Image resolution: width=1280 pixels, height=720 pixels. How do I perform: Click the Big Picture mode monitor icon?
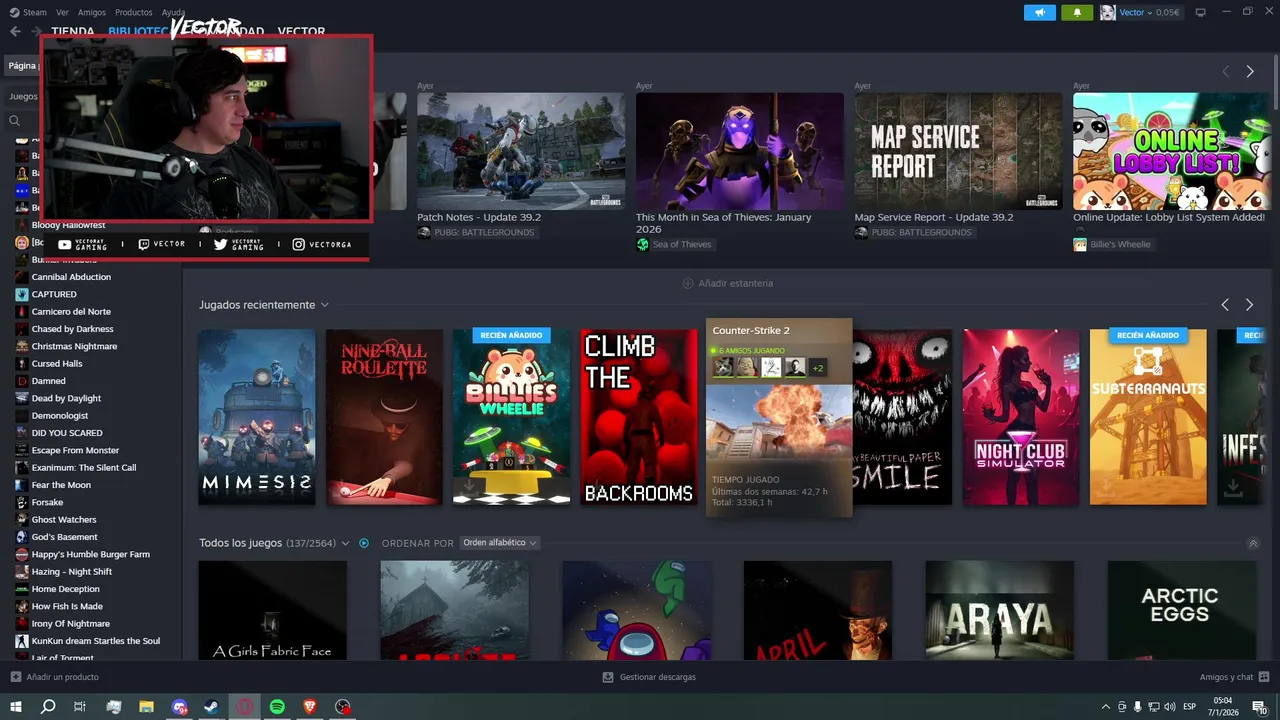(1200, 12)
